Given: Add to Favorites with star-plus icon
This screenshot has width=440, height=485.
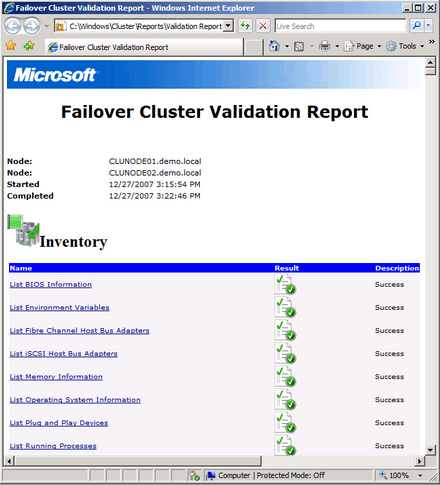Looking at the screenshot, I should (x=29, y=46).
